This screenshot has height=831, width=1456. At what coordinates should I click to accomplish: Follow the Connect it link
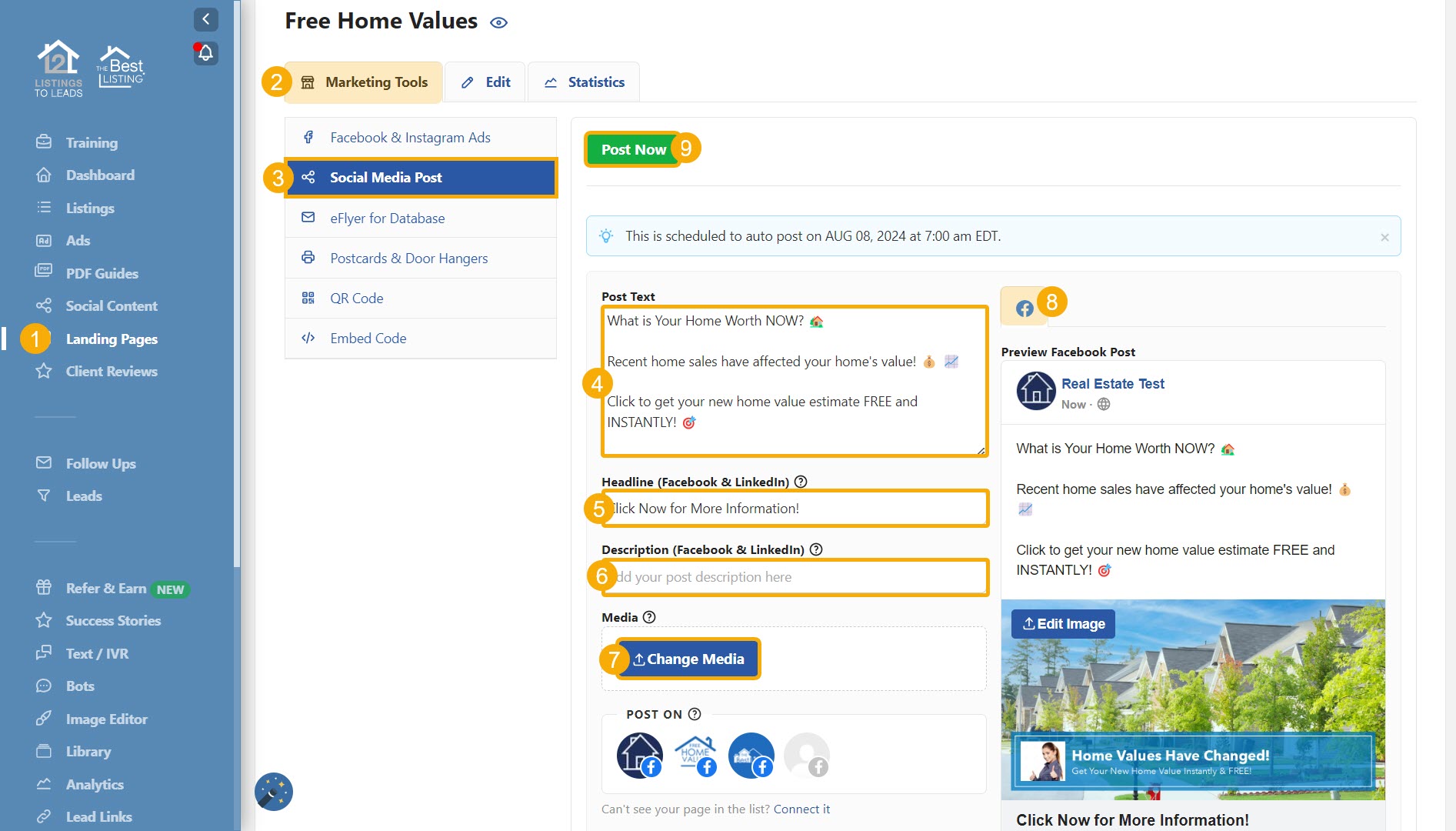pos(801,809)
